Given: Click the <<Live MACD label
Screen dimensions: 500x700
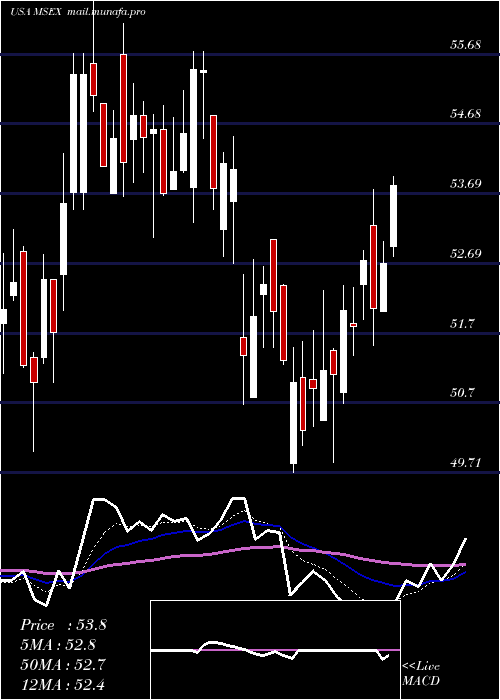Looking at the screenshot, I should [x=421, y=674].
